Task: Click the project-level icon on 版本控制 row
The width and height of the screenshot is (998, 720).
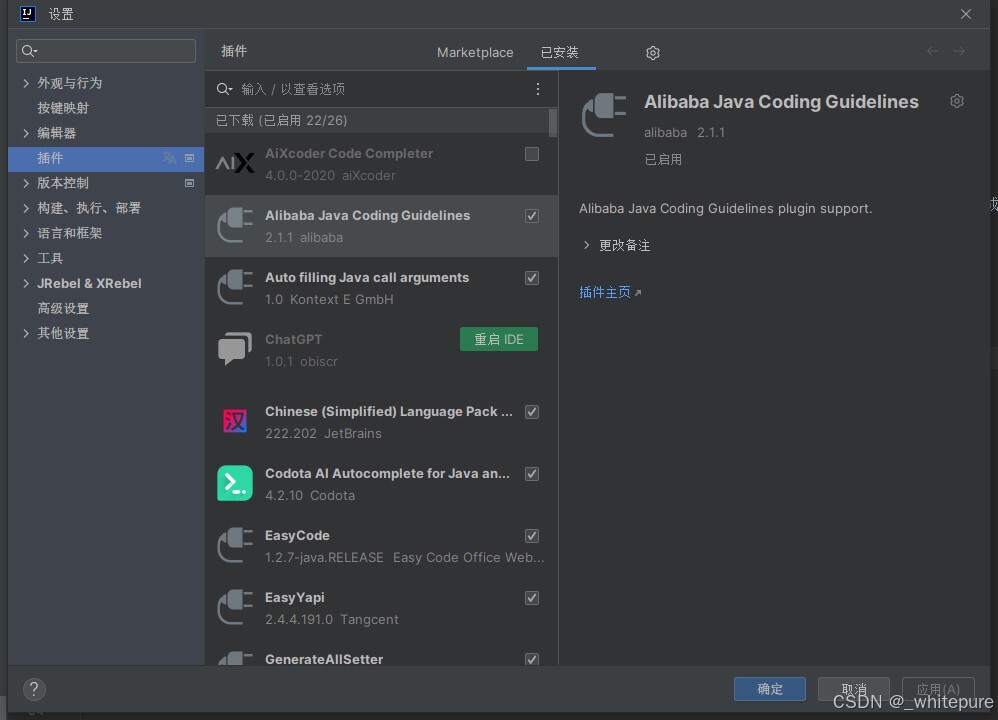Action: click(189, 183)
